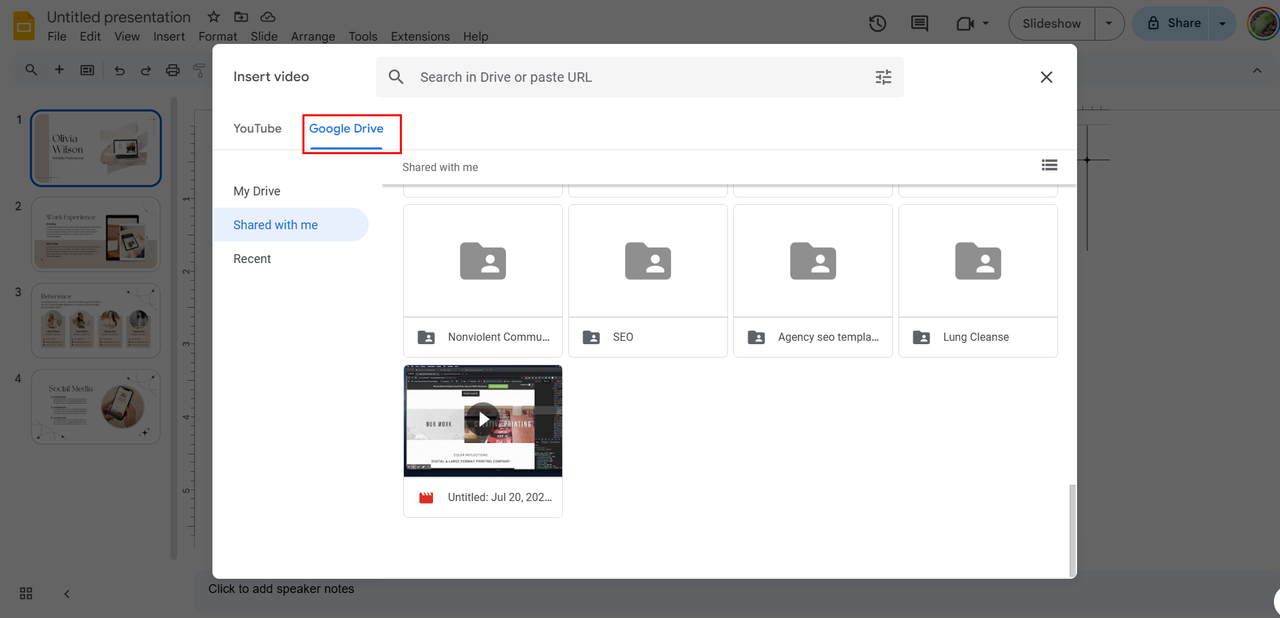1280x618 pixels.
Task: Open the Slideshow dropdown arrow
Action: (1109, 23)
